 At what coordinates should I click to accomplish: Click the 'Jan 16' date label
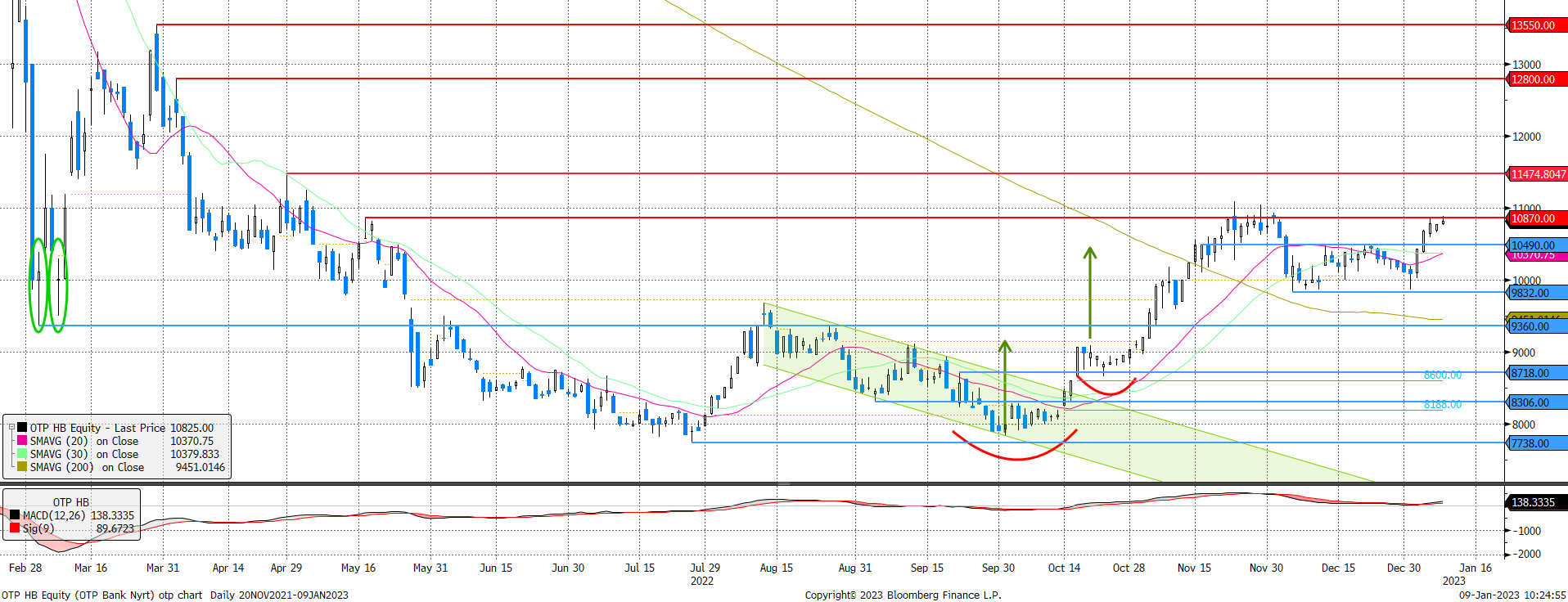(1476, 568)
